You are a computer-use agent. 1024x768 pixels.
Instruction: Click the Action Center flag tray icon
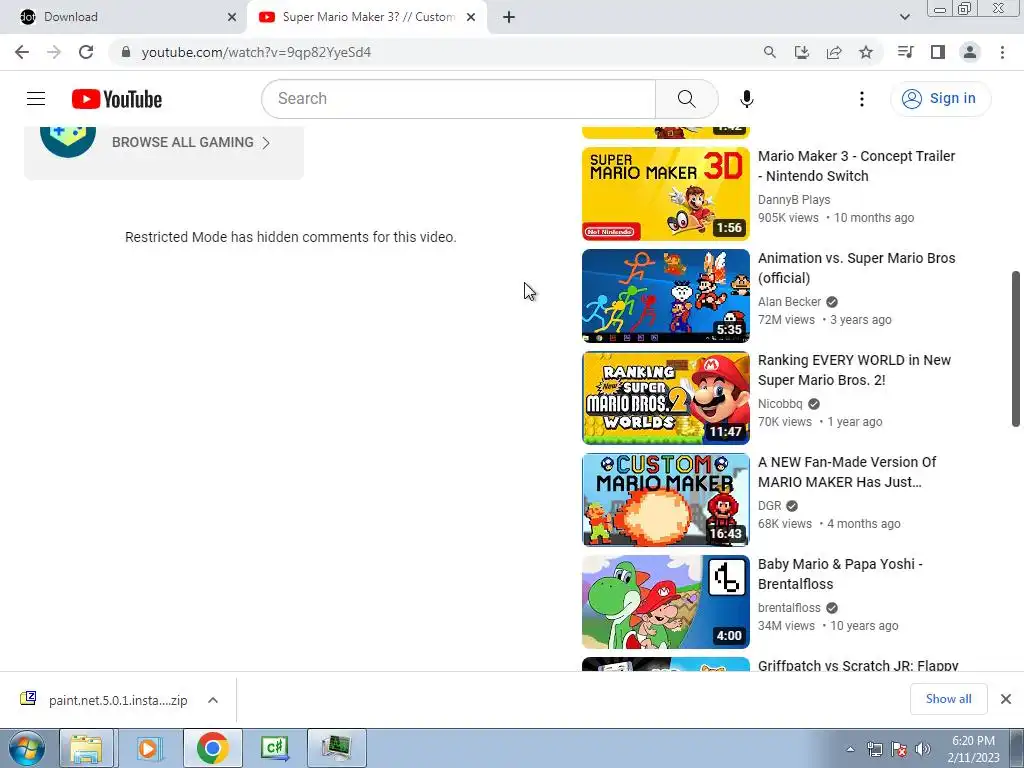899,749
